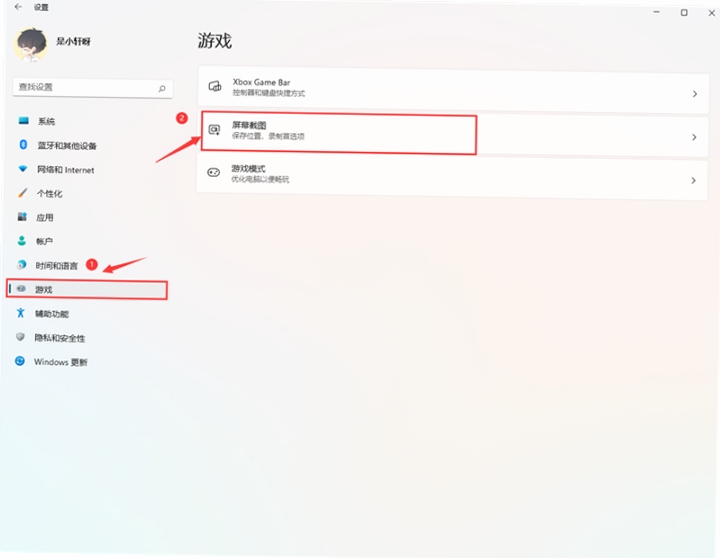Expand the 屏幕截图 row chevron
Image resolution: width=720 pixels, height=558 pixels.
(694, 137)
